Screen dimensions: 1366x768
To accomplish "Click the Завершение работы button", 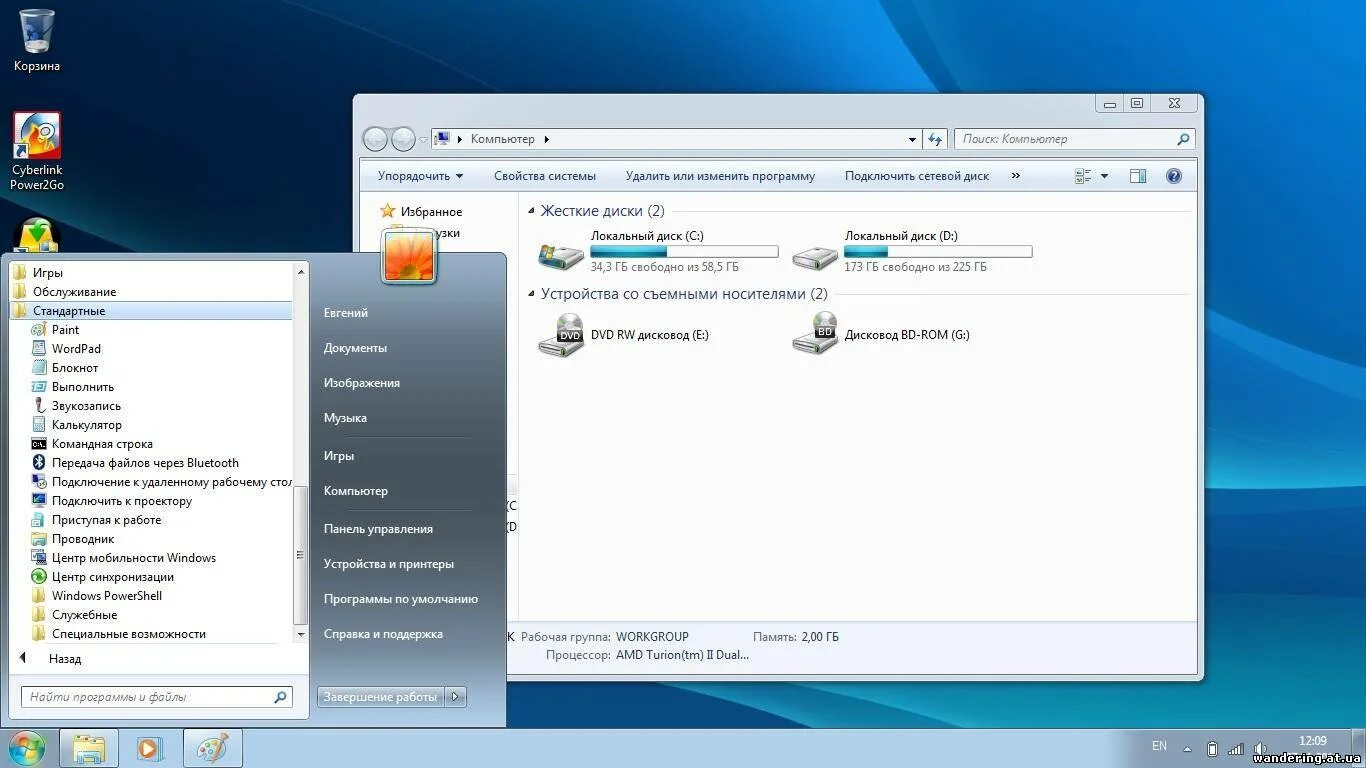I will coord(381,696).
